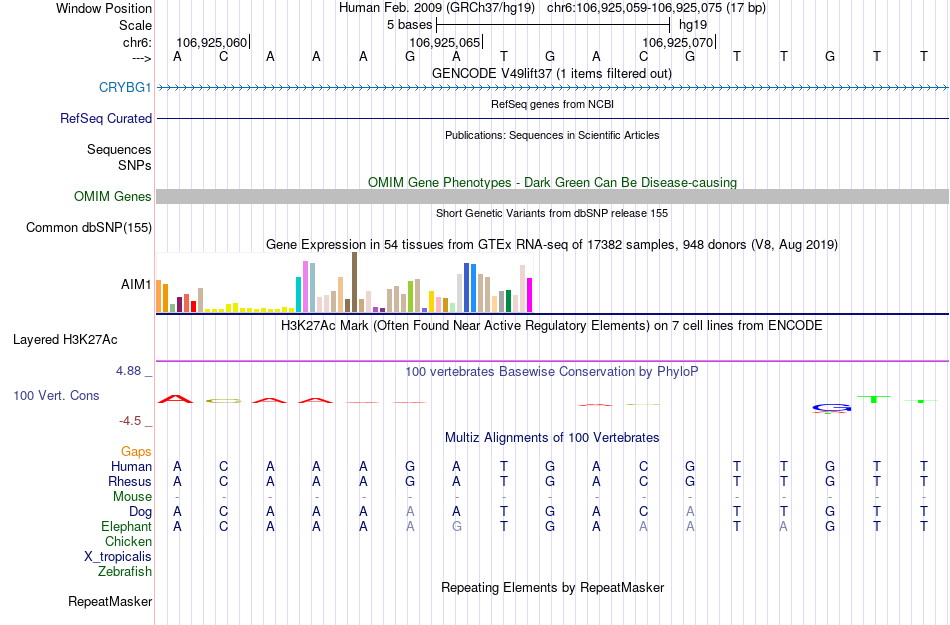Click the CRYBG1 blue arrowed gene line
The height and width of the screenshot is (625, 950).
(552, 88)
